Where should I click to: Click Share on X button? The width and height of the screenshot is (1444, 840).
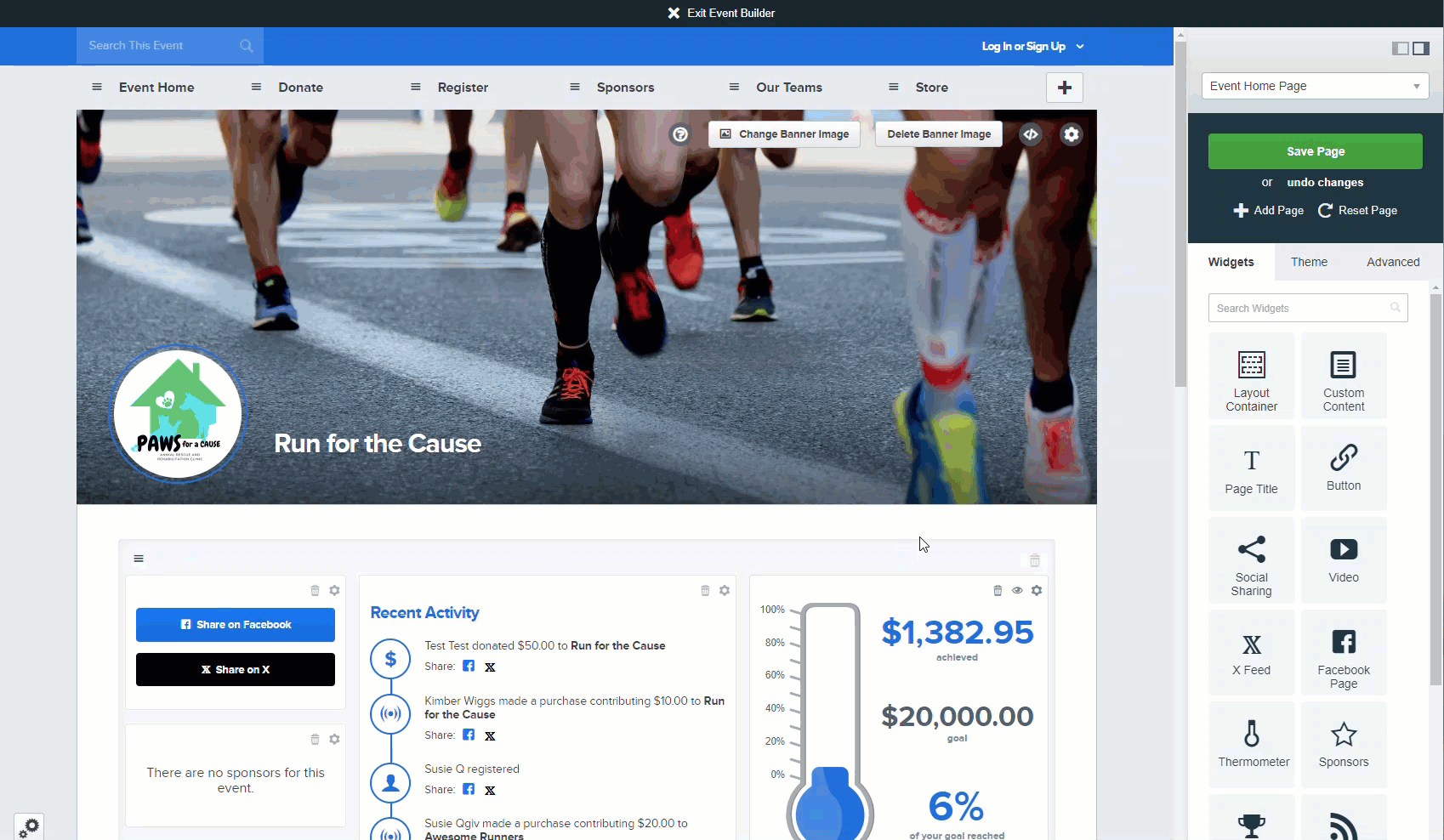tap(236, 670)
